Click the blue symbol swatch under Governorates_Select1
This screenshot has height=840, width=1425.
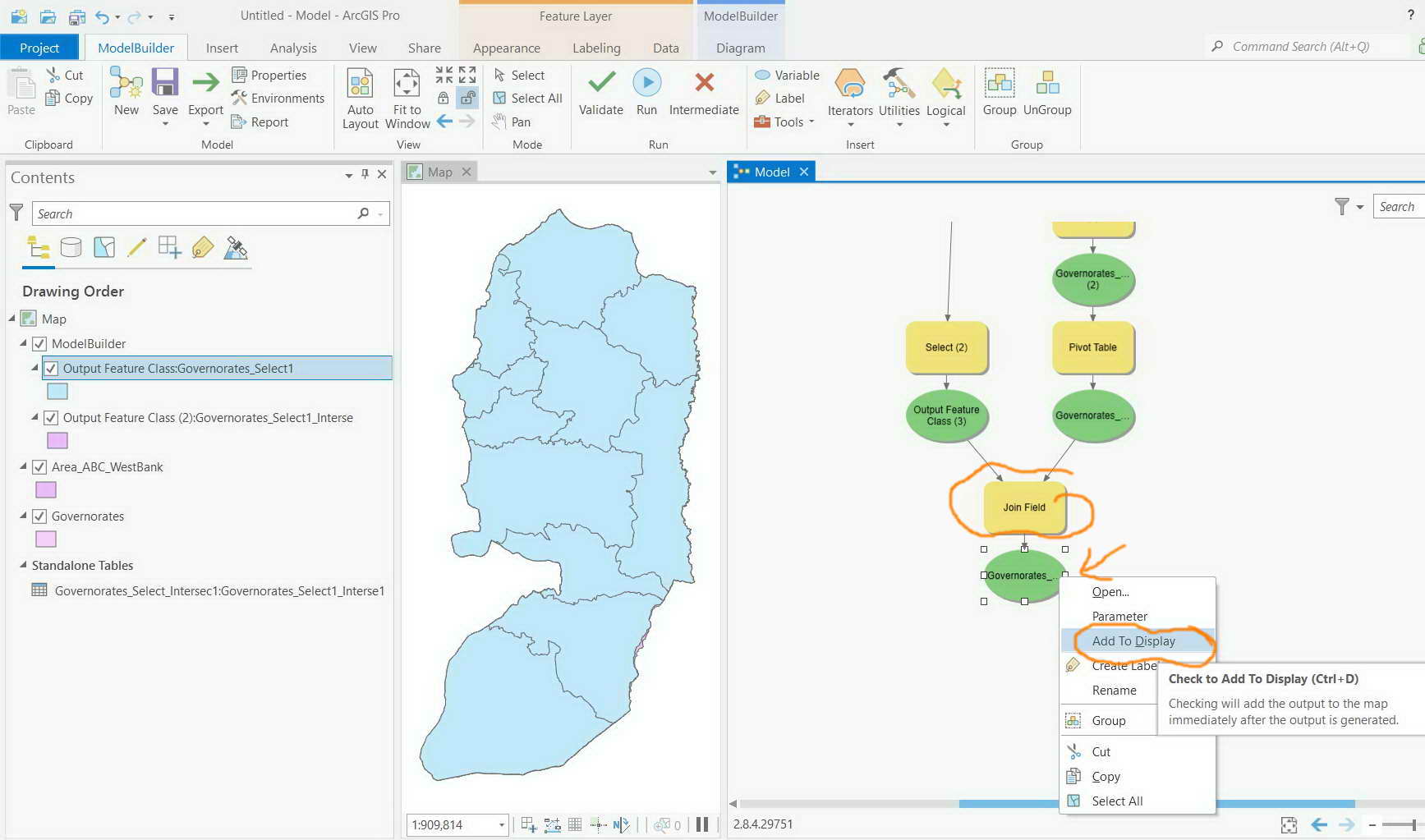pyautogui.click(x=57, y=392)
